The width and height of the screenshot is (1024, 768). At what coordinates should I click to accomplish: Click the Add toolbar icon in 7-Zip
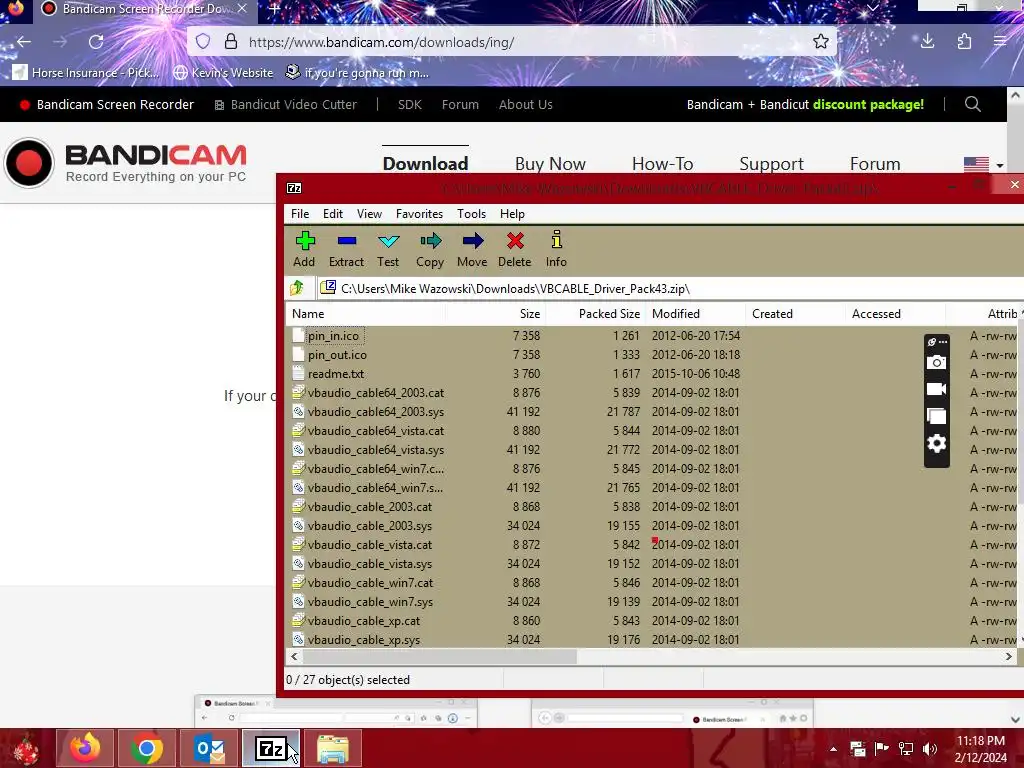point(304,249)
